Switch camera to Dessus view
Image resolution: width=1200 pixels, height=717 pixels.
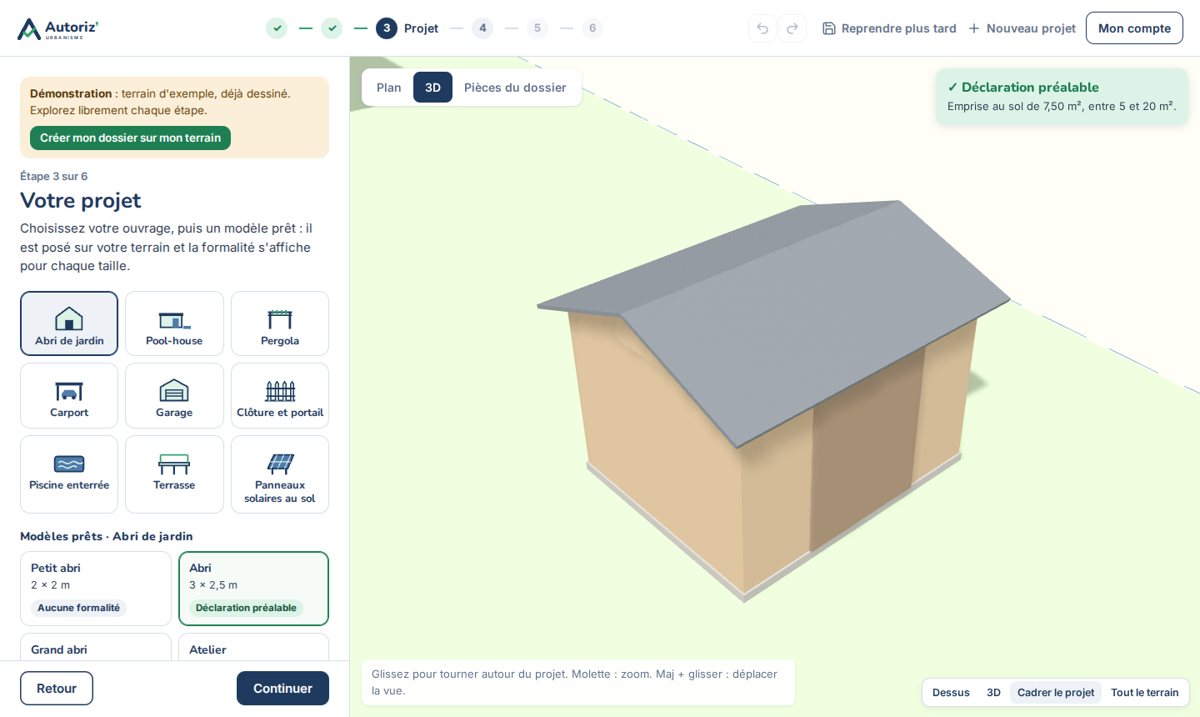tap(951, 692)
